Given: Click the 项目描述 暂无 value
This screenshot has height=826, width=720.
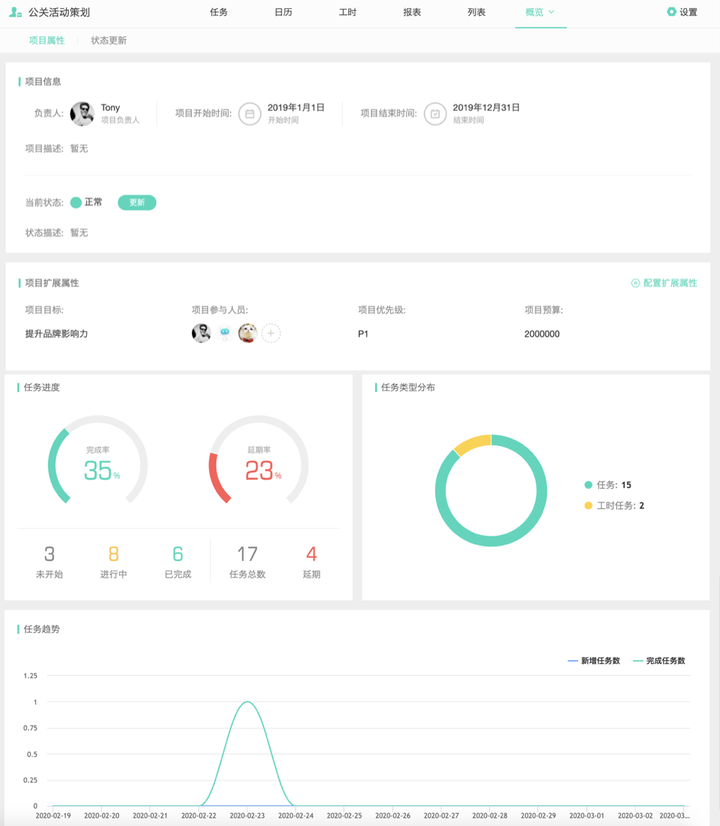Looking at the screenshot, I should pos(79,149).
